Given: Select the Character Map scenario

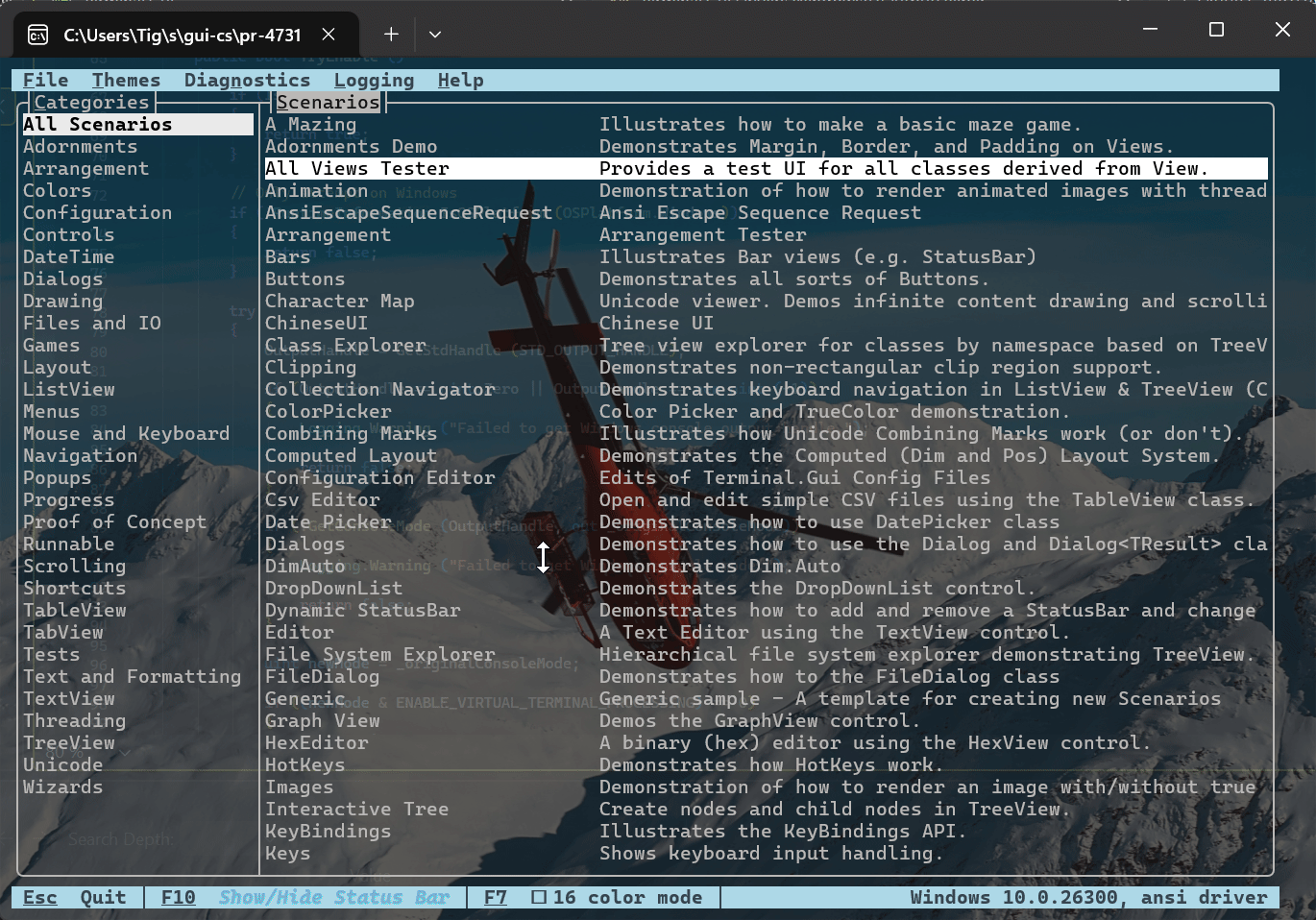Looking at the screenshot, I should click(339, 302).
